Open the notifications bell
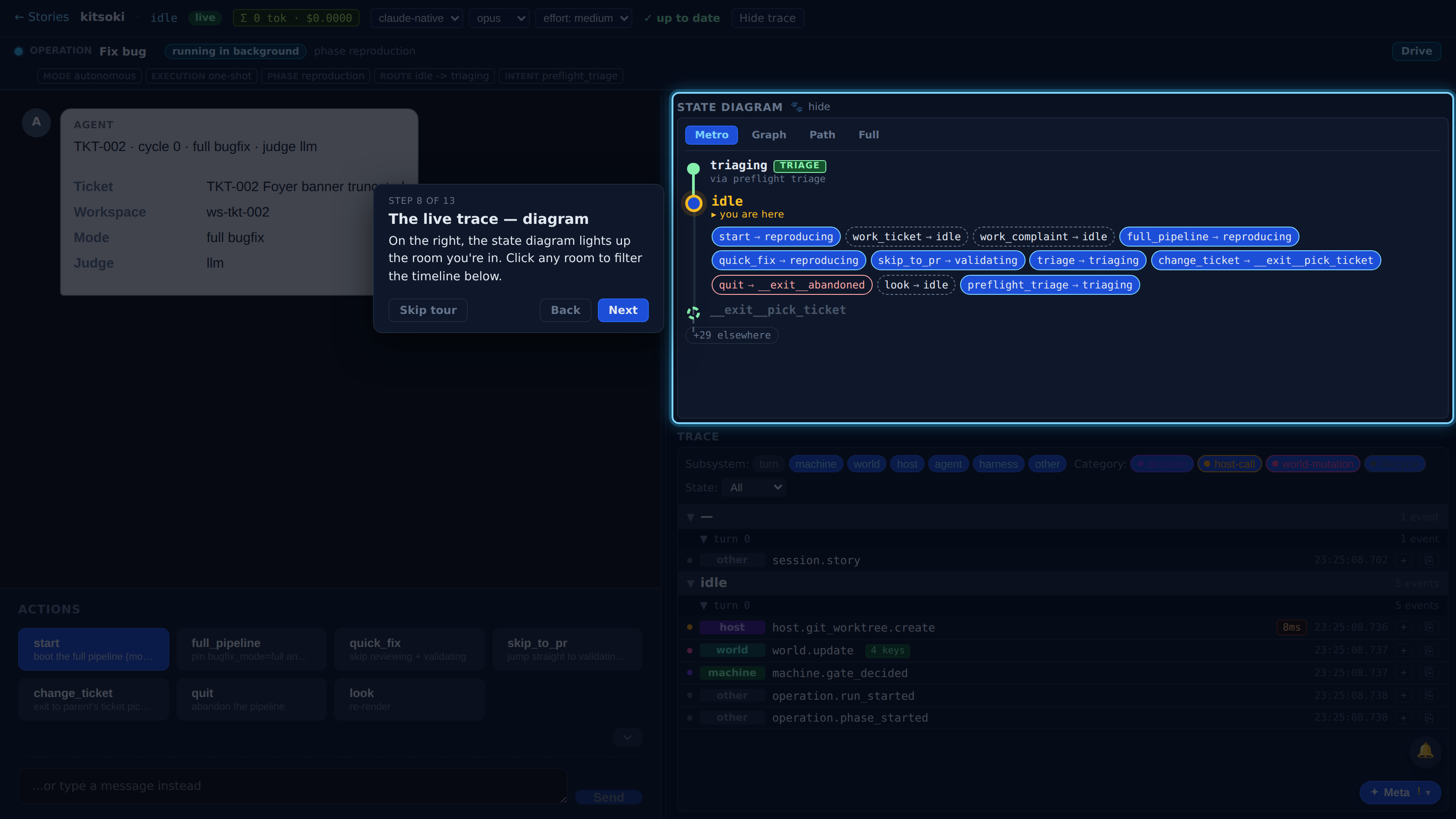This screenshot has width=1456, height=819. click(x=1425, y=751)
